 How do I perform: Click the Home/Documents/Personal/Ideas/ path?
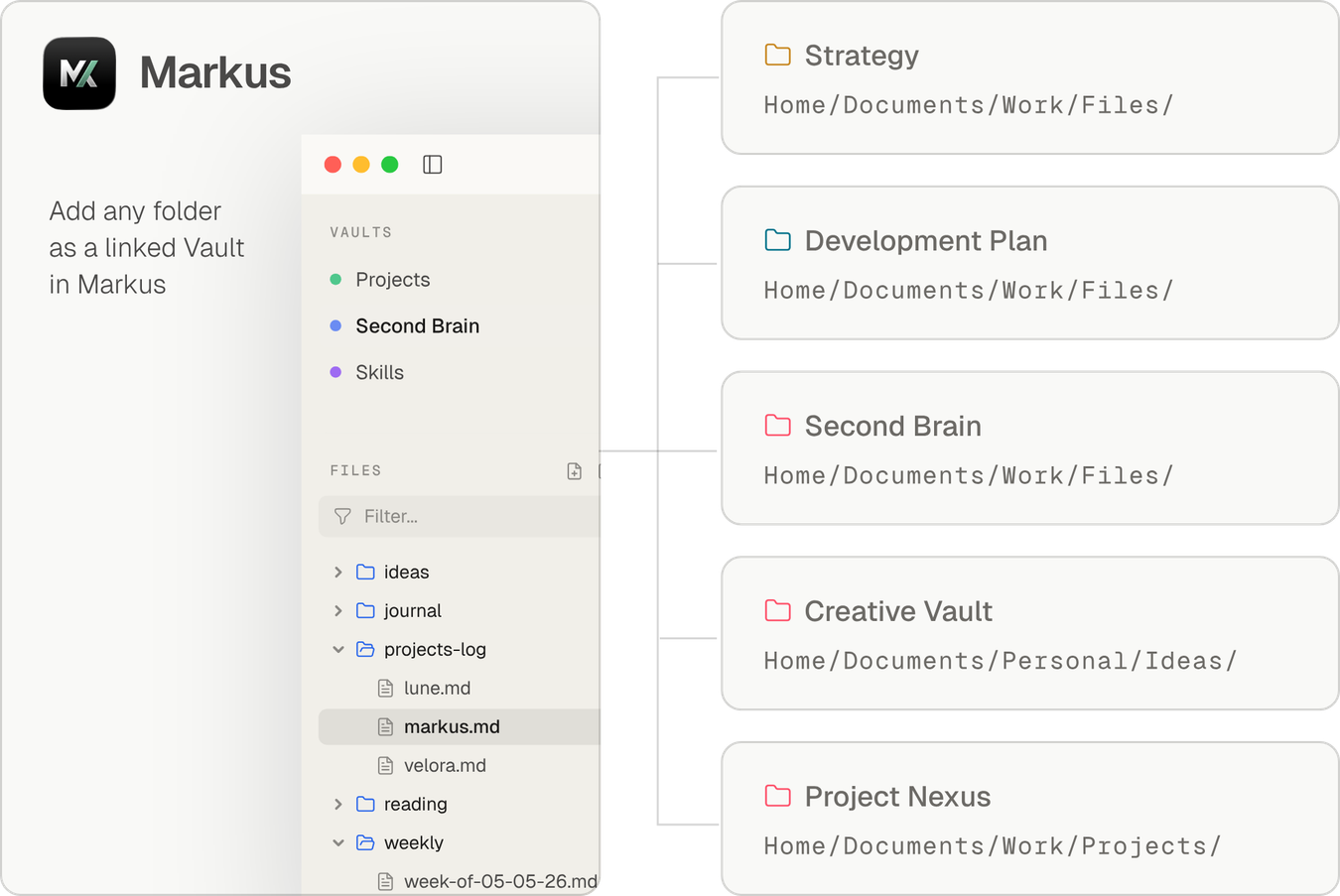pyautogui.click(x=1001, y=661)
